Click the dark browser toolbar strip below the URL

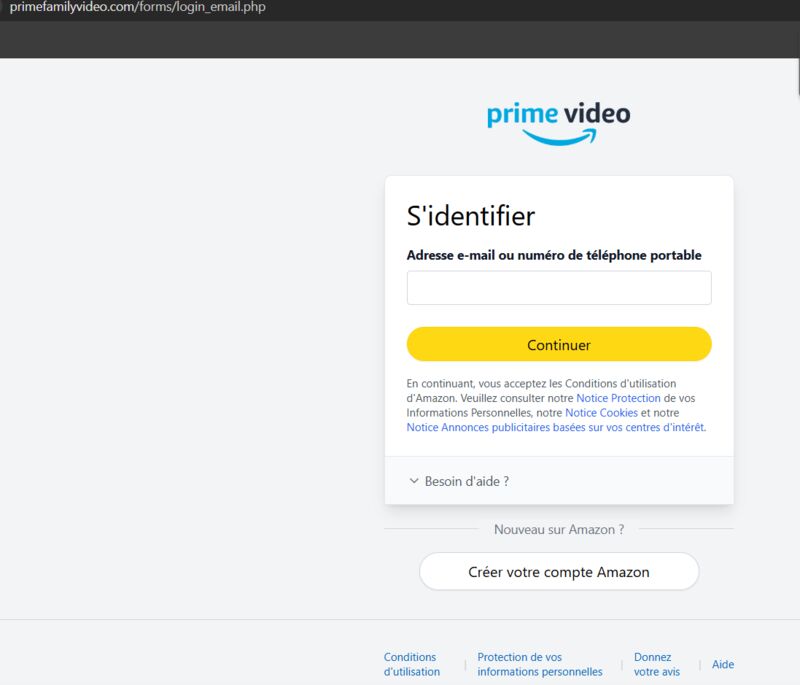pyautogui.click(x=400, y=39)
